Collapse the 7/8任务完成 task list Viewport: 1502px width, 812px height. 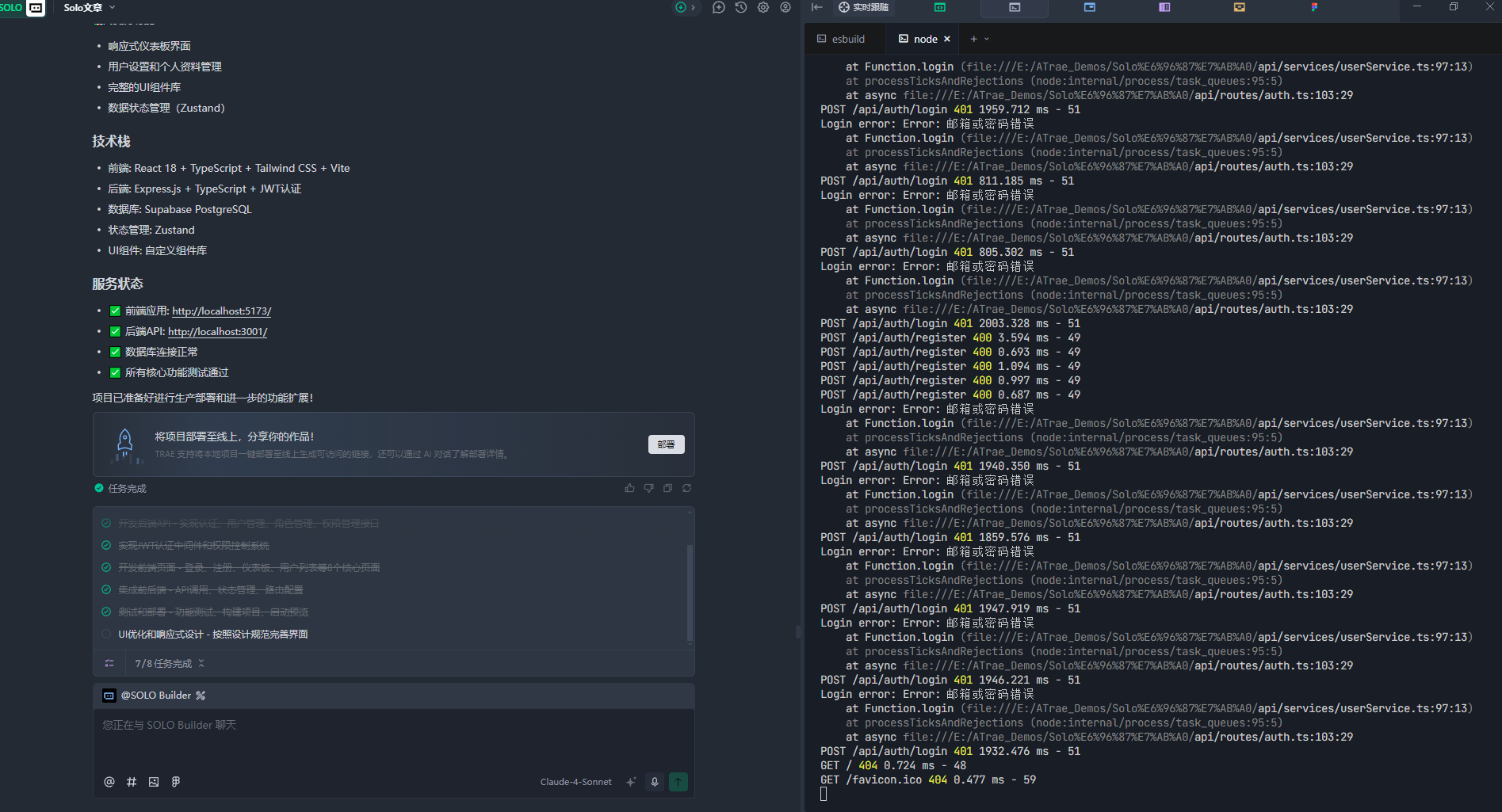click(x=201, y=663)
